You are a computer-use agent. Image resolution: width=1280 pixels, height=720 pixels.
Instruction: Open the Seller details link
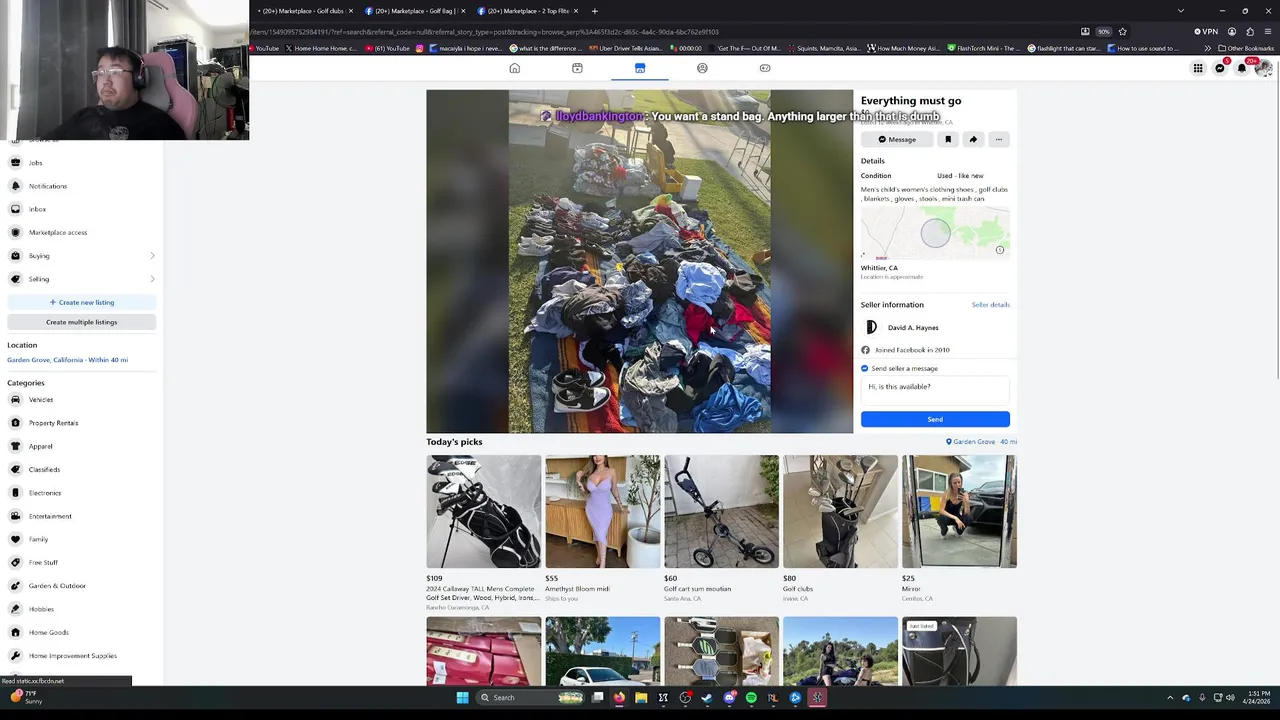coord(990,304)
